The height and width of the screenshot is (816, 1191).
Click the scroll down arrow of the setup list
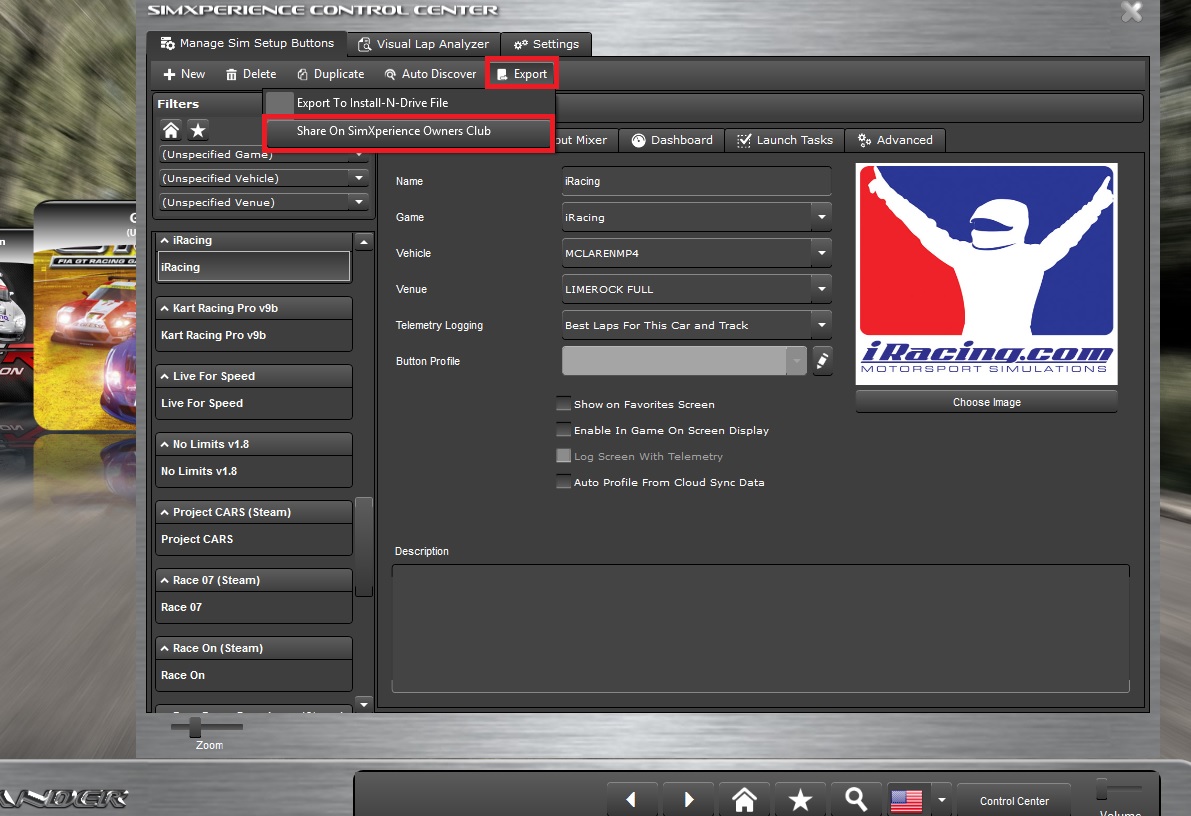(x=364, y=704)
